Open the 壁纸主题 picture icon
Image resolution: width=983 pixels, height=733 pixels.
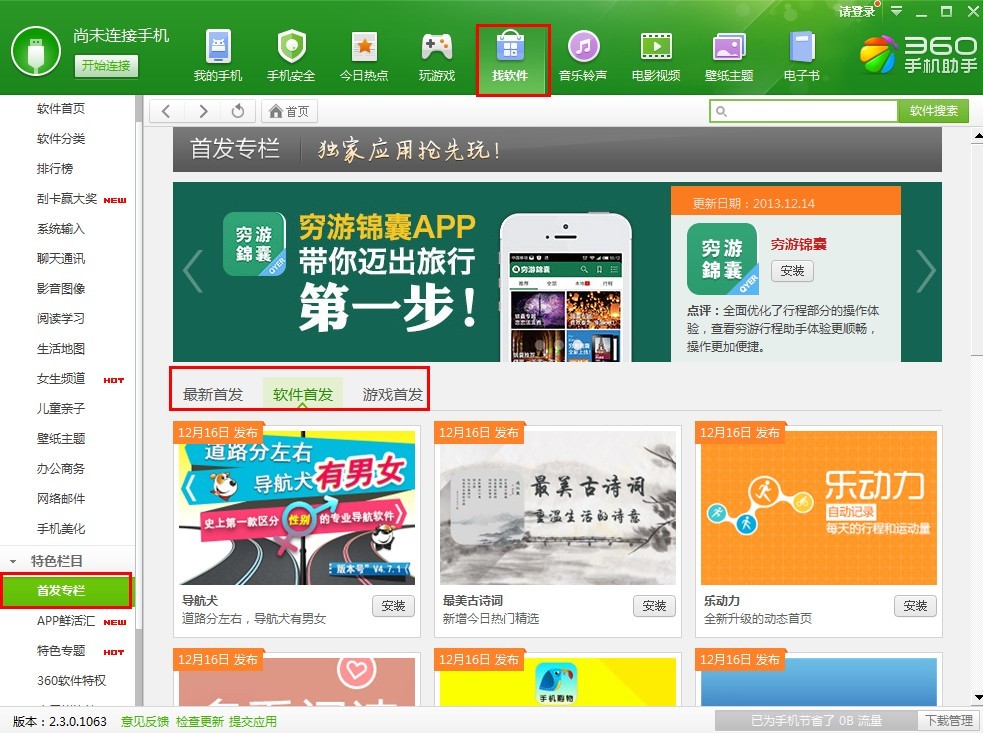tap(729, 47)
